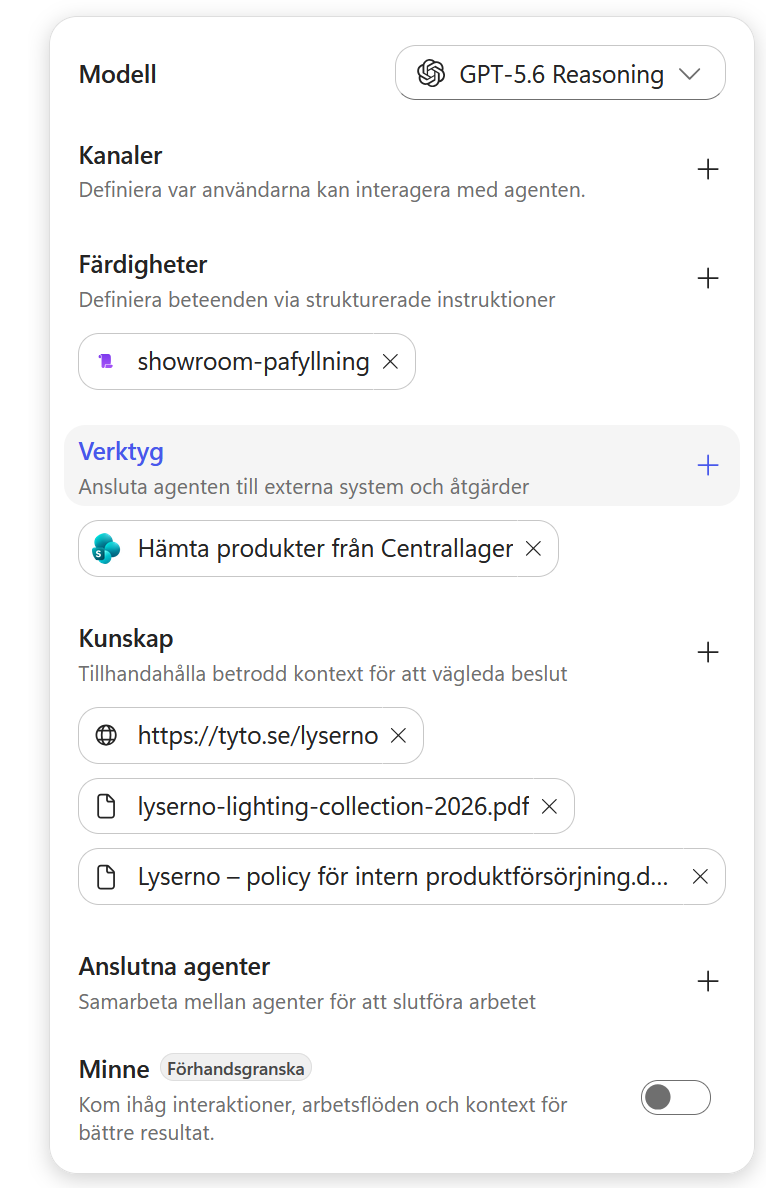Click 'Samarbeta mellan agenter' description
The width and height of the screenshot is (766, 1188).
tap(307, 1002)
